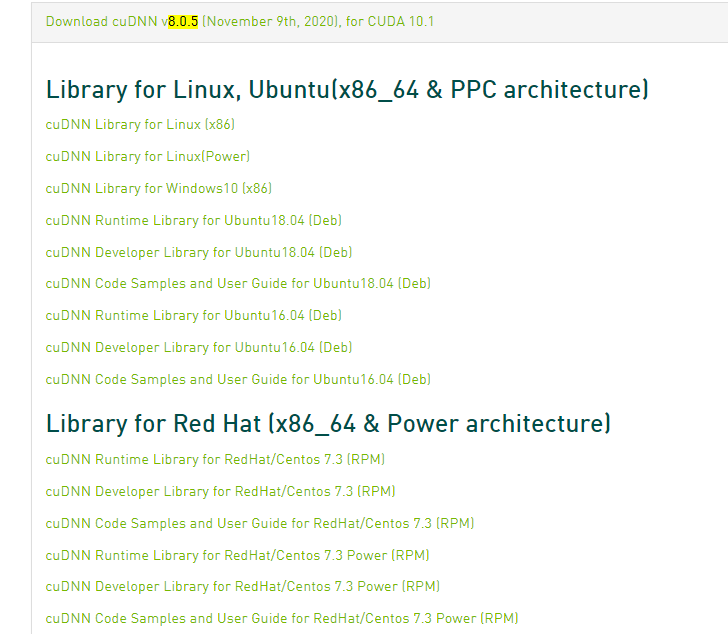Collapse the Download cuDNN v8.0.5 for CUDA 10.1 header

click(240, 21)
